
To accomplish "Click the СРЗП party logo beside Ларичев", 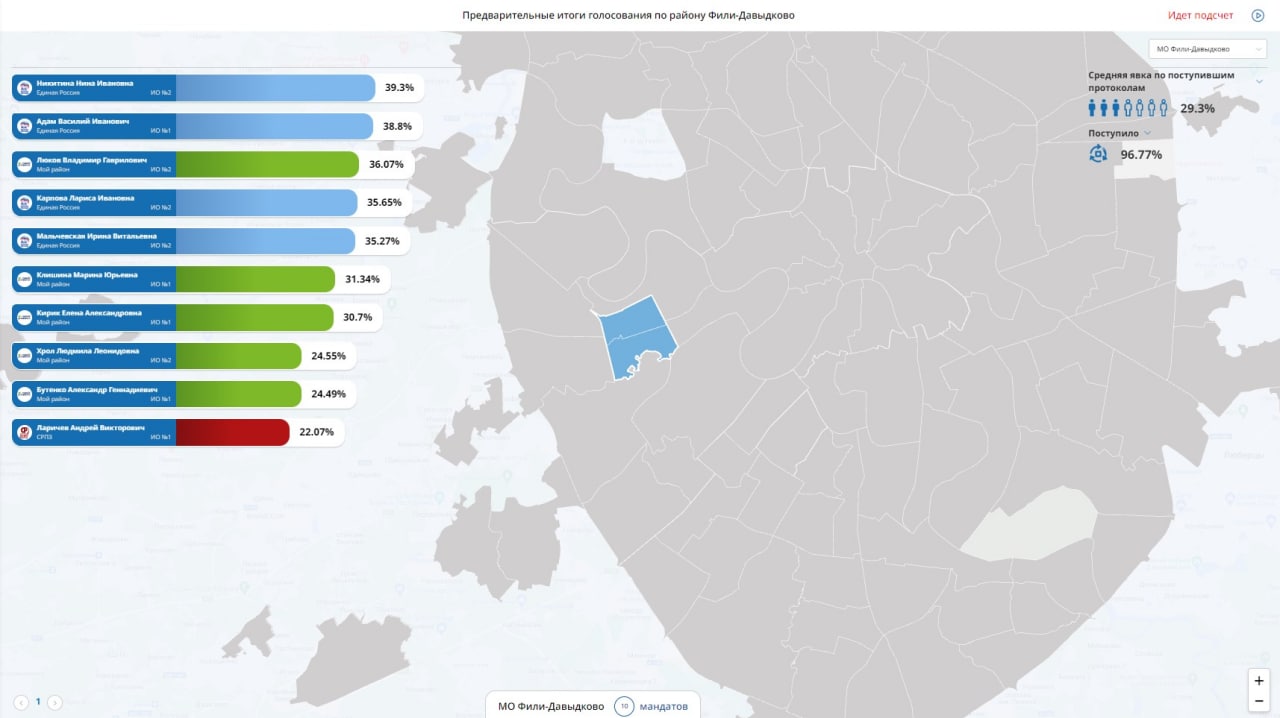I will click(25, 432).
